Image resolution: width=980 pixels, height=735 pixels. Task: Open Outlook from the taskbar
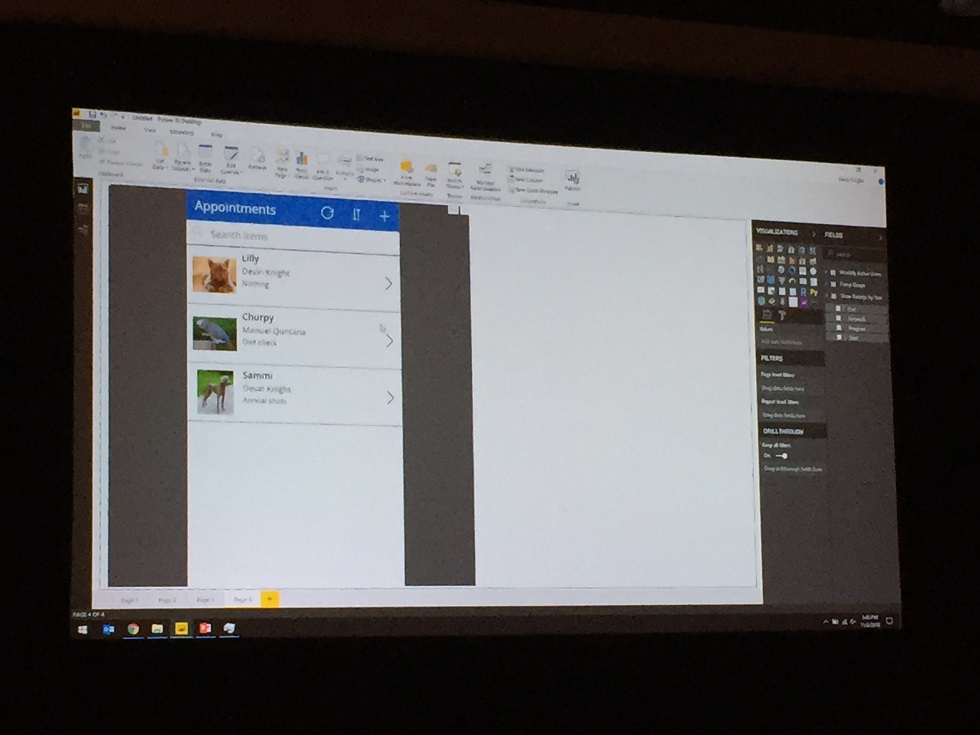[108, 629]
